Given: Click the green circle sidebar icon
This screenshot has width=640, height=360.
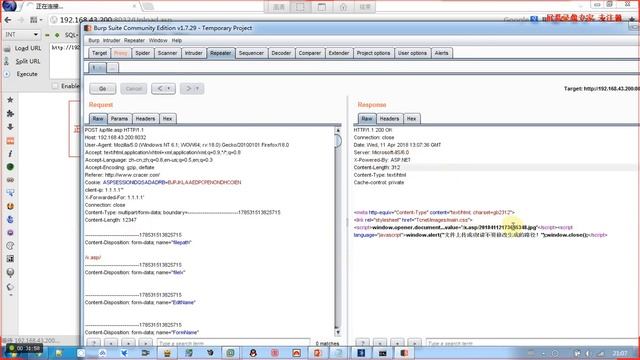Looking at the screenshot, I should point(10,167).
